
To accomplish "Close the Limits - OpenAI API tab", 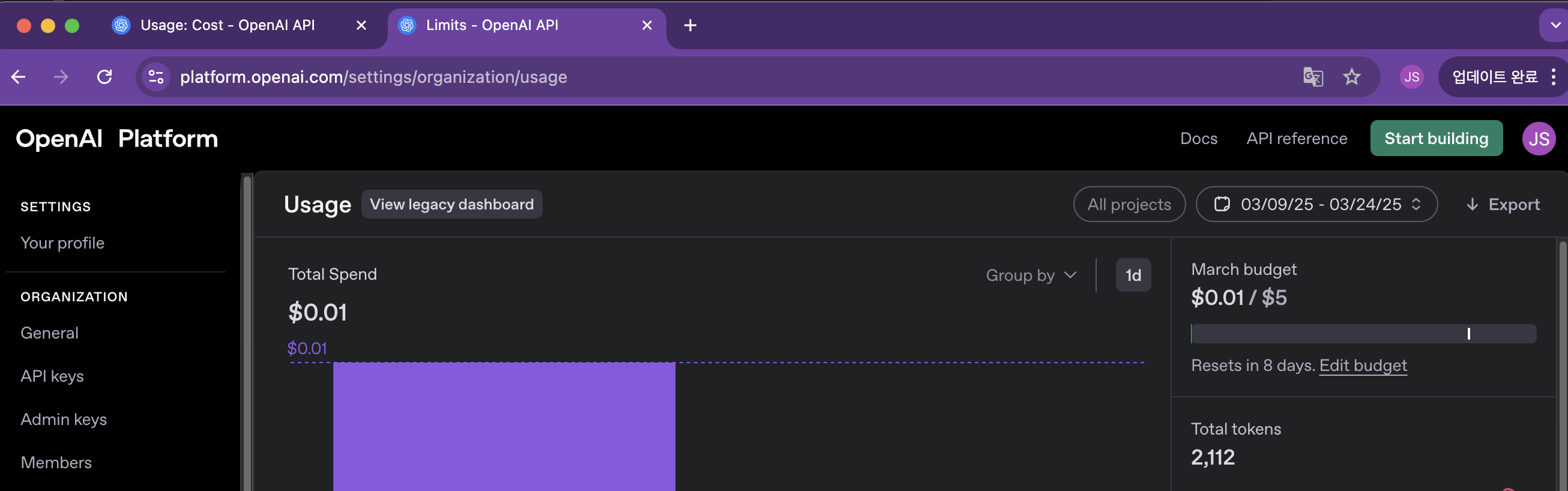I will [647, 25].
